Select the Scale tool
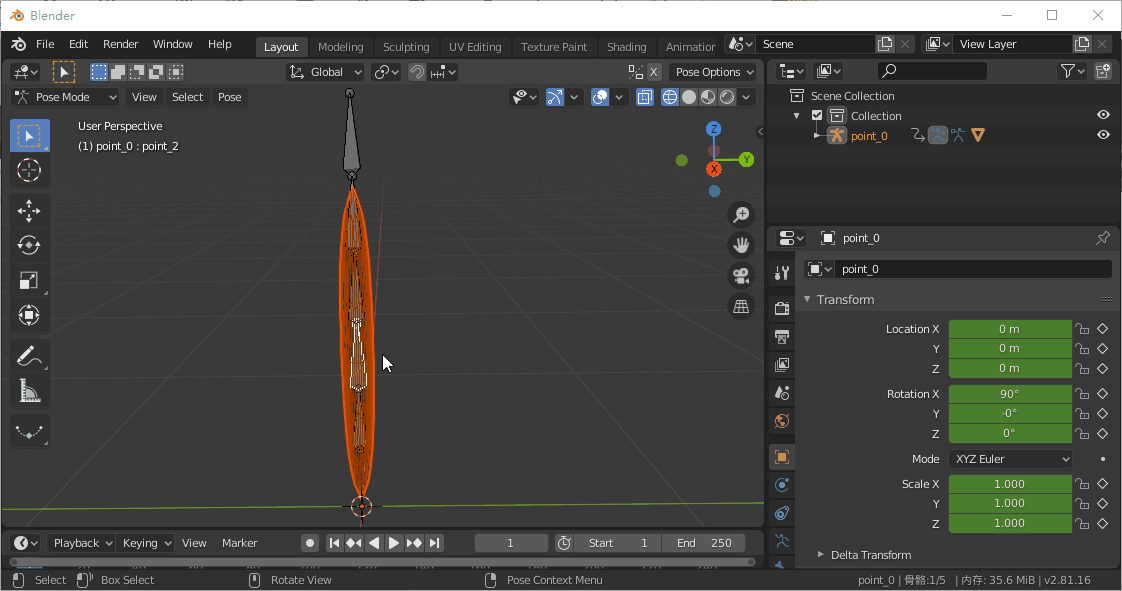Image resolution: width=1122 pixels, height=591 pixels. (x=29, y=280)
